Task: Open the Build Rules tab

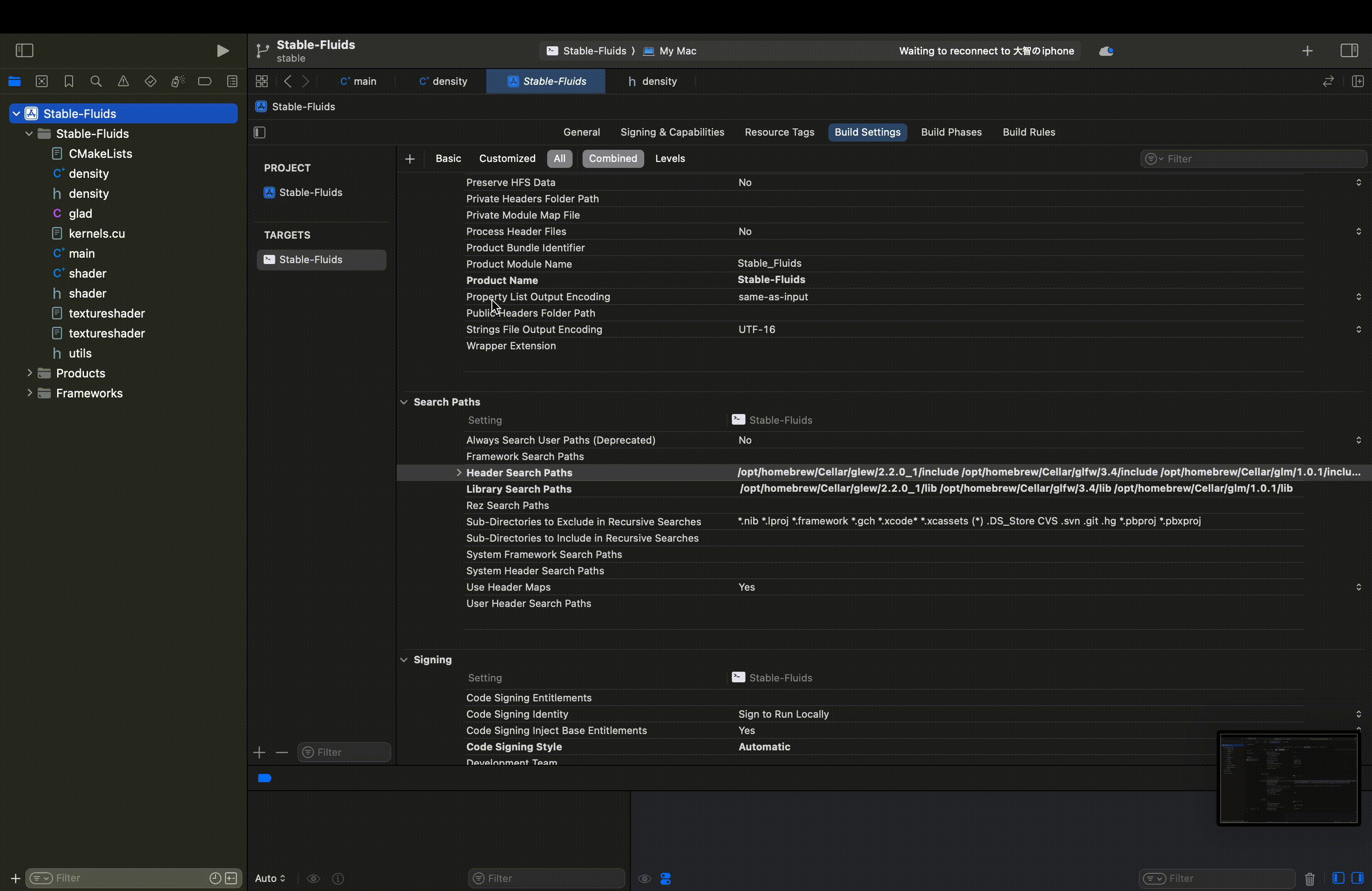Action: pyautogui.click(x=1029, y=132)
